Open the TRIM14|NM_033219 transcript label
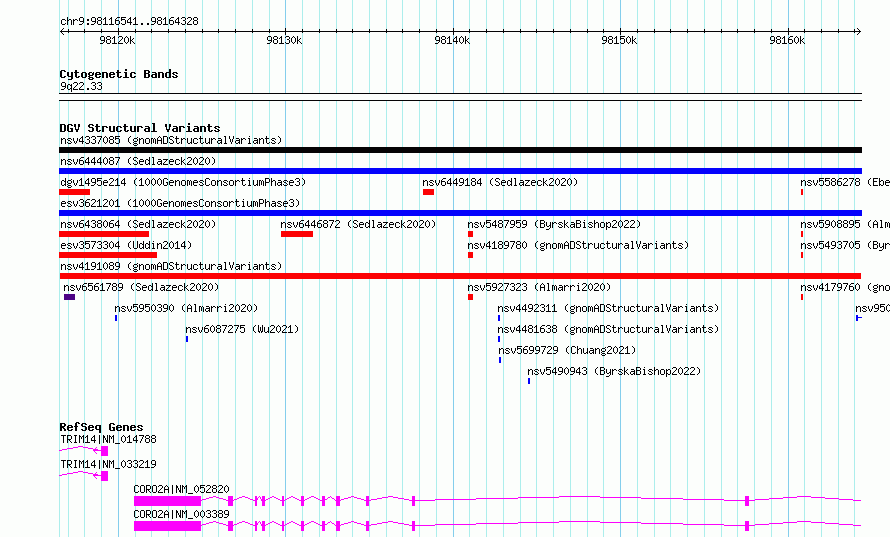The image size is (890, 537). pos(108,464)
